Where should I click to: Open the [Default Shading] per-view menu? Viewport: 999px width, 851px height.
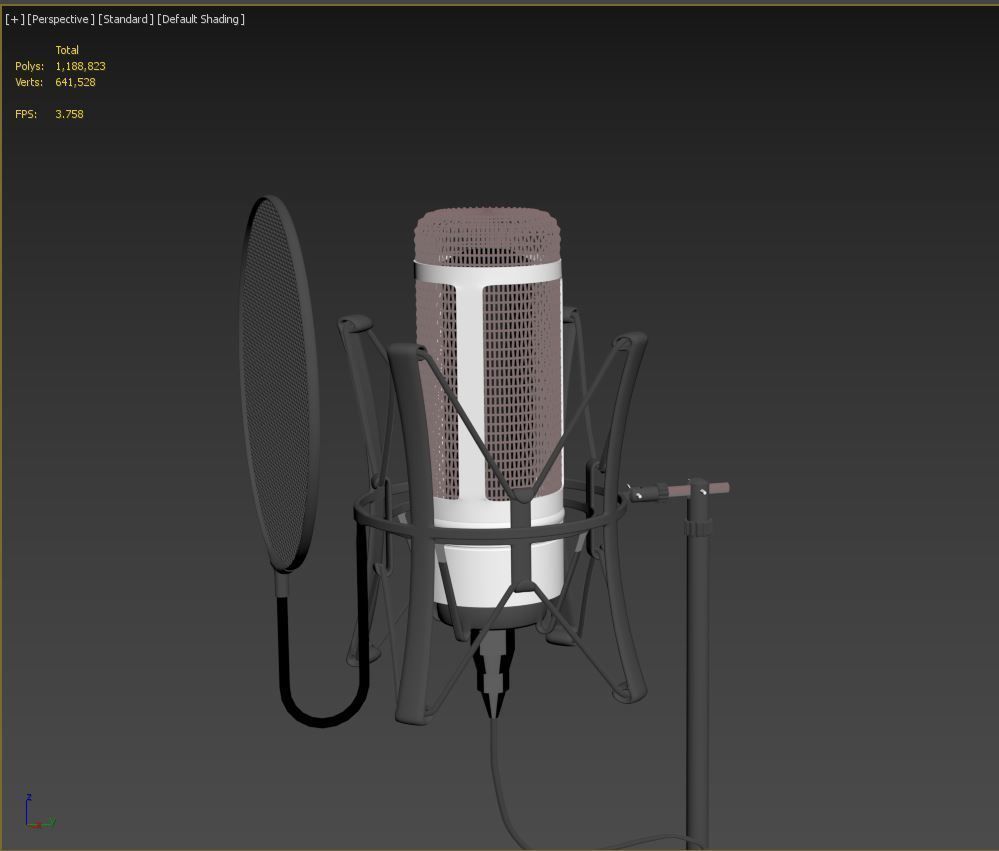coord(201,19)
